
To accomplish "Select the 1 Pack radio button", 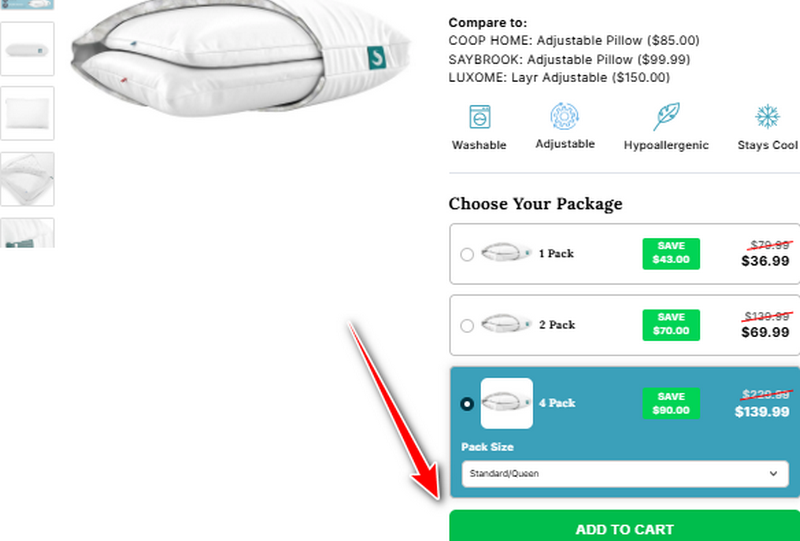I will (x=467, y=254).
